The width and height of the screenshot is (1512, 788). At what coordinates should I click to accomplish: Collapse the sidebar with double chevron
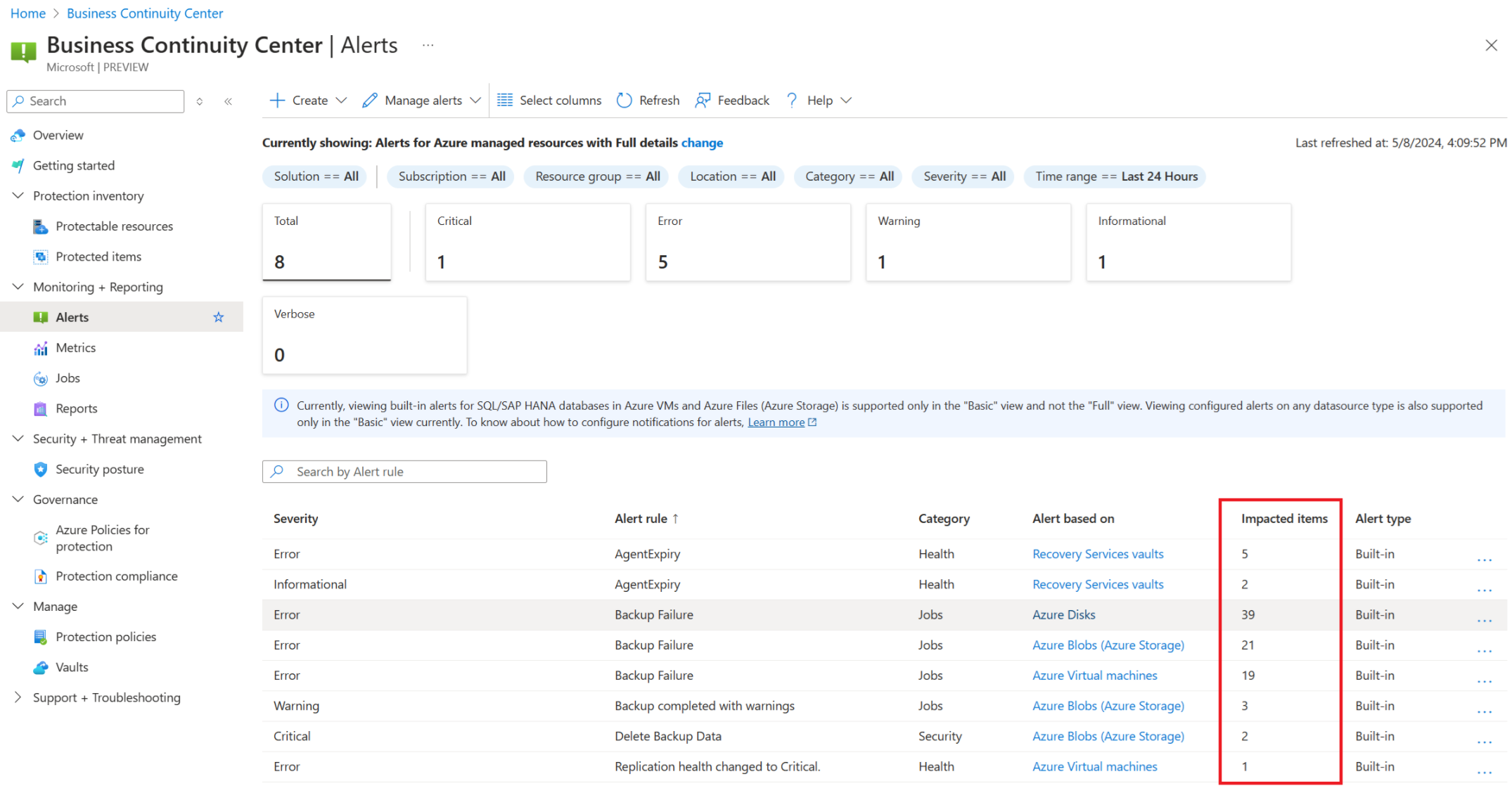click(x=229, y=102)
